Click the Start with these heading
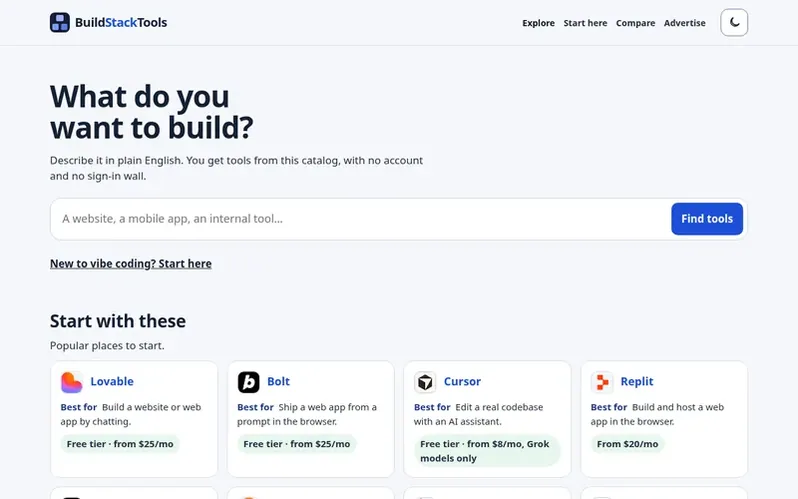The width and height of the screenshot is (798, 499). pyautogui.click(x=118, y=321)
